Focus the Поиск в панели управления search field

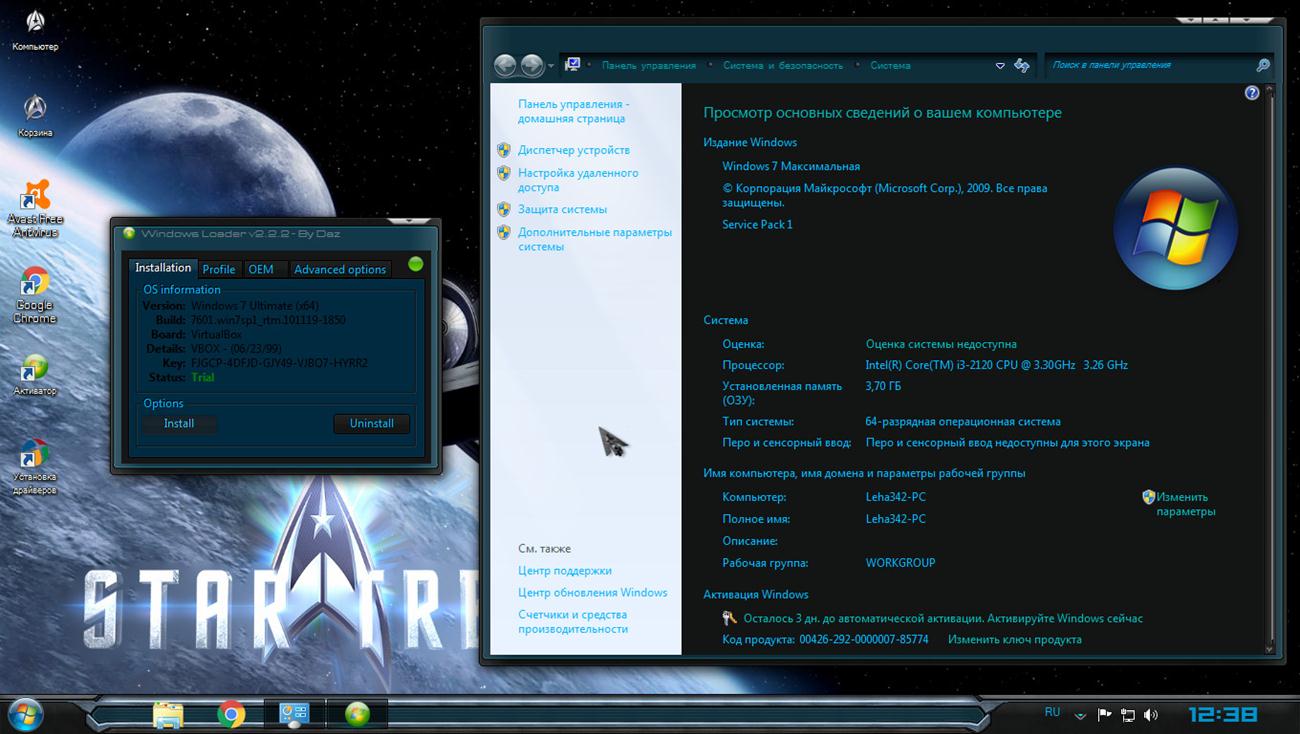click(x=1150, y=65)
